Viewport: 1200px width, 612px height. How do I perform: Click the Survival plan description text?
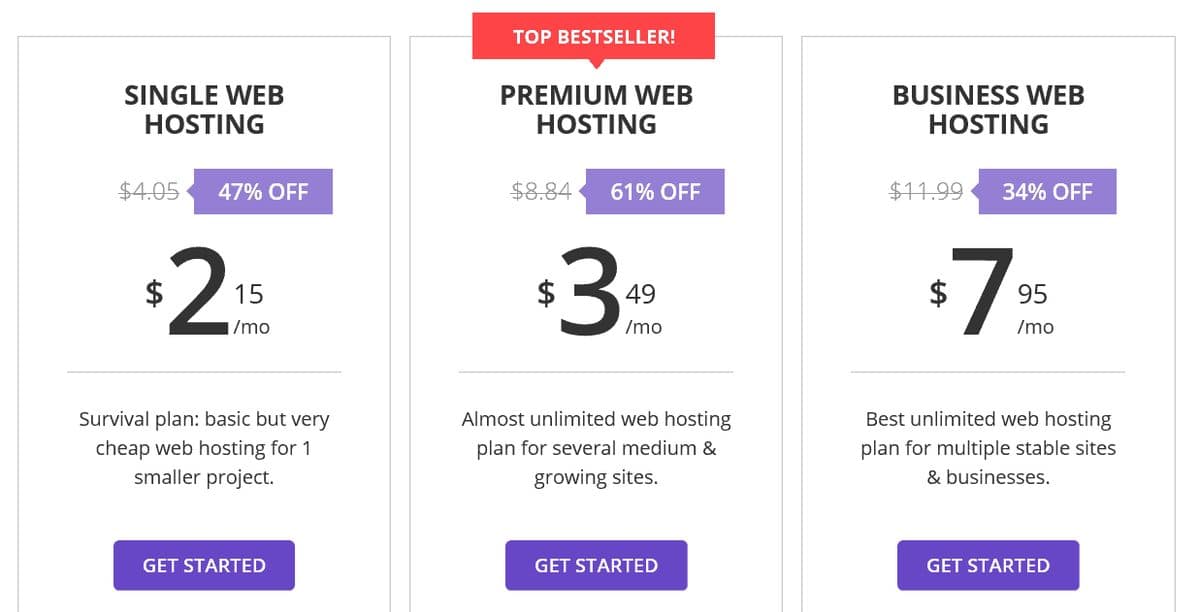(x=204, y=448)
